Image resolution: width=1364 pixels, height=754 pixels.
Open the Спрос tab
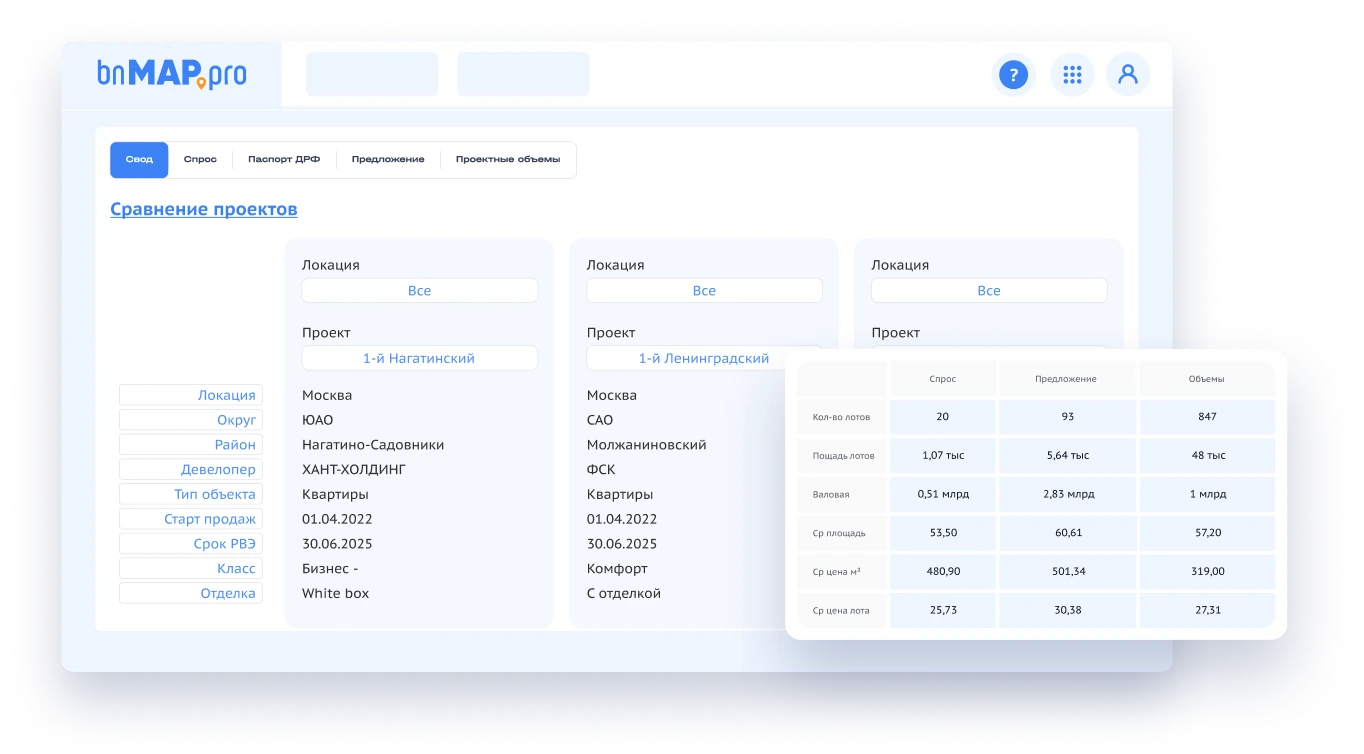pyautogui.click(x=200, y=160)
